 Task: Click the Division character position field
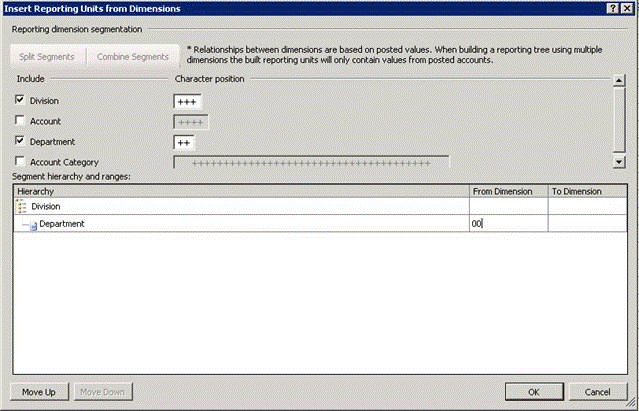187,102
